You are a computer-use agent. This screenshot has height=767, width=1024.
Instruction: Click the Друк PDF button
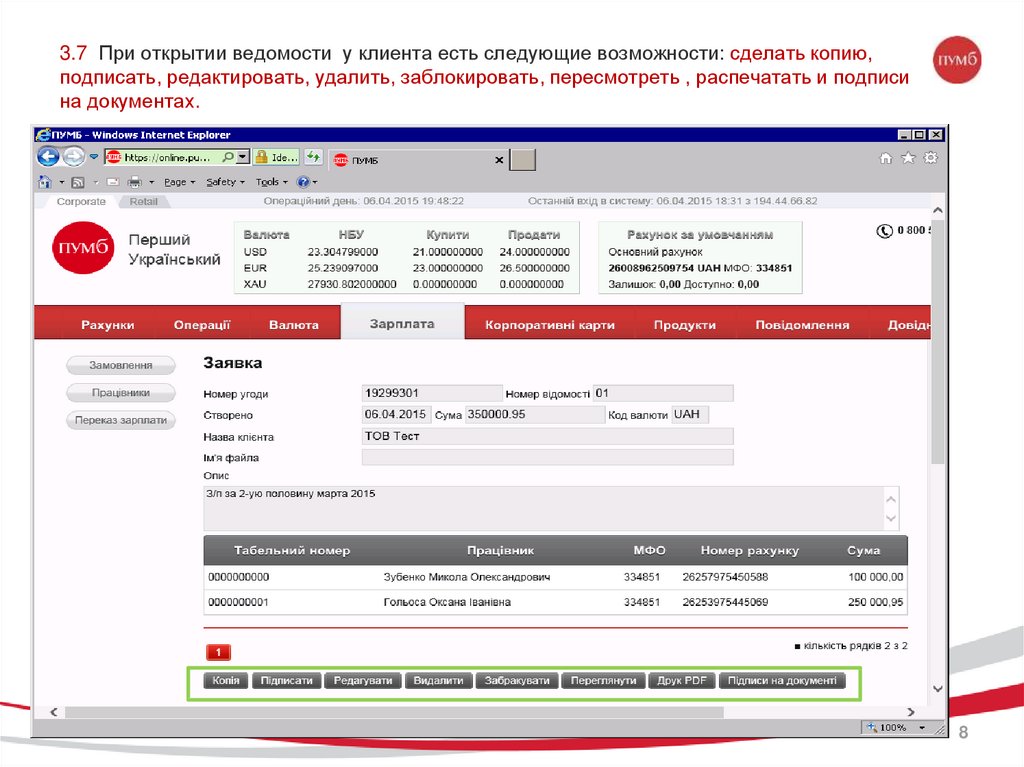[681, 681]
